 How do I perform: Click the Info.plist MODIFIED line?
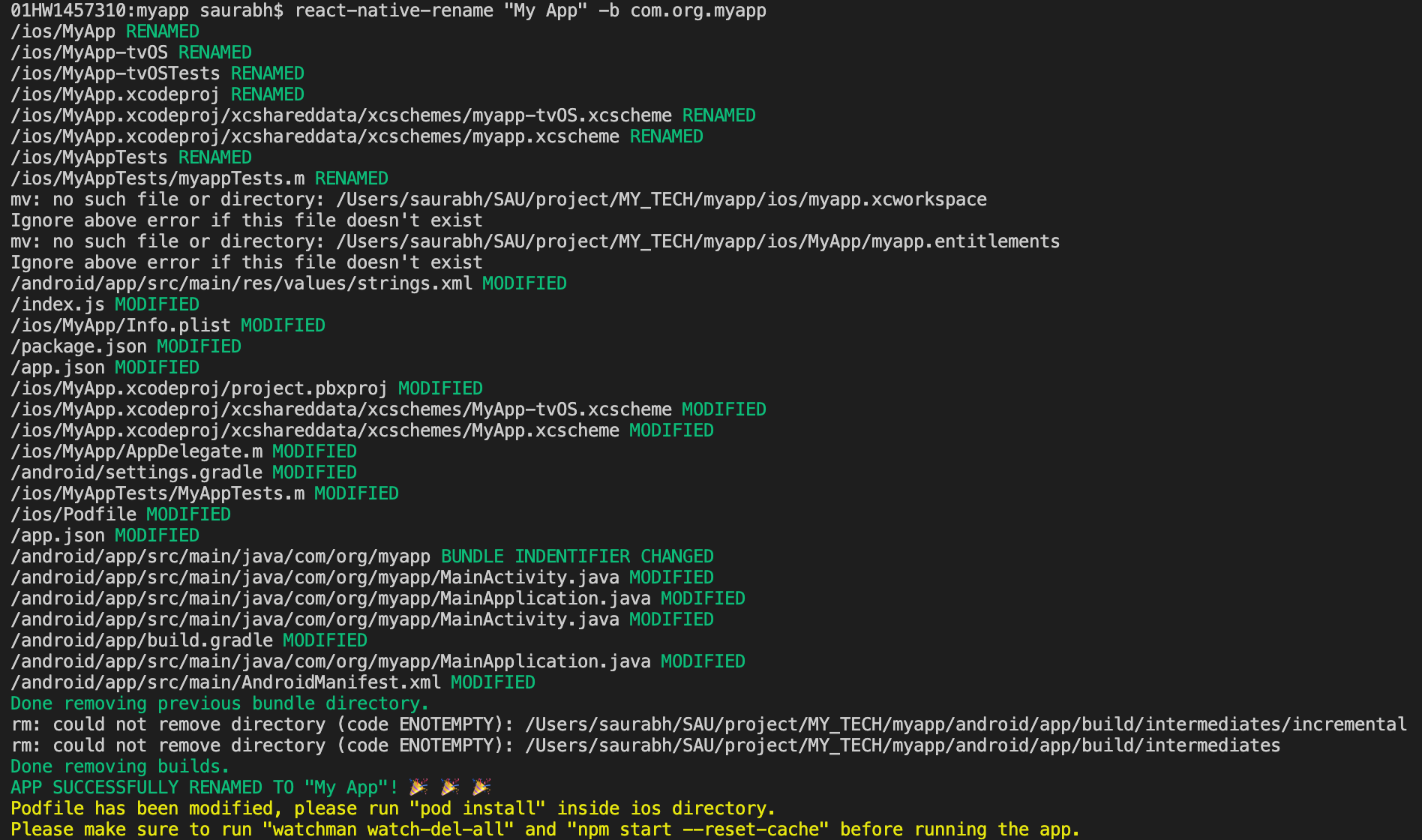(168, 326)
